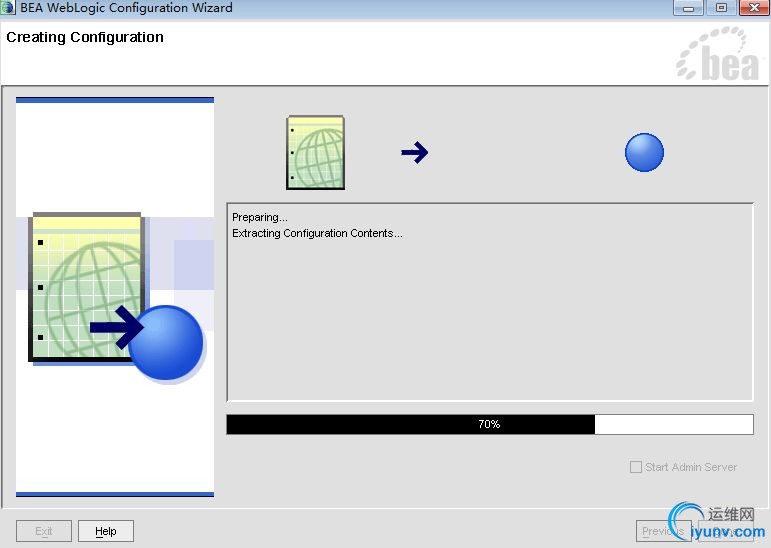Click the WebLogic title bar app icon
771x548 pixels.
click(x=8, y=7)
